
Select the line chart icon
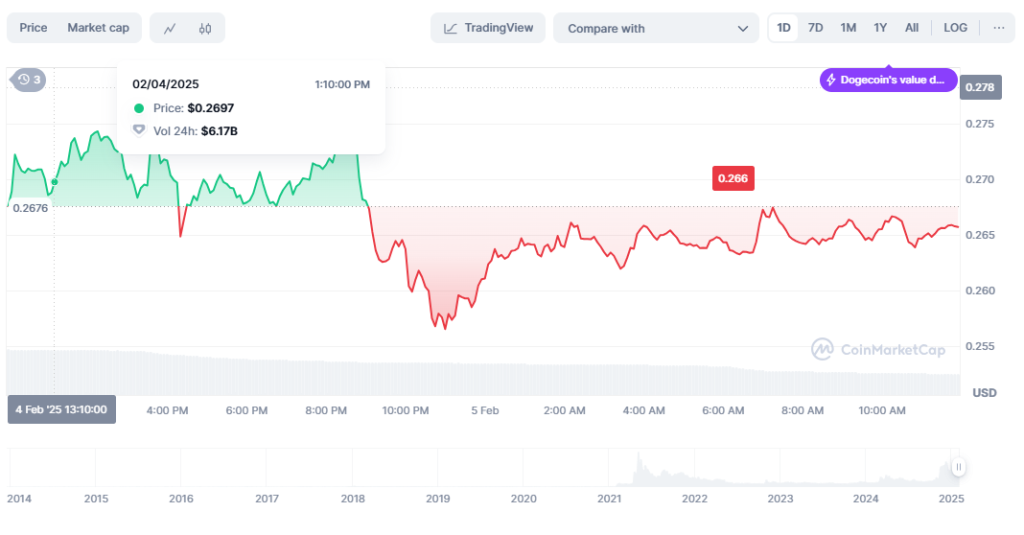pos(170,28)
